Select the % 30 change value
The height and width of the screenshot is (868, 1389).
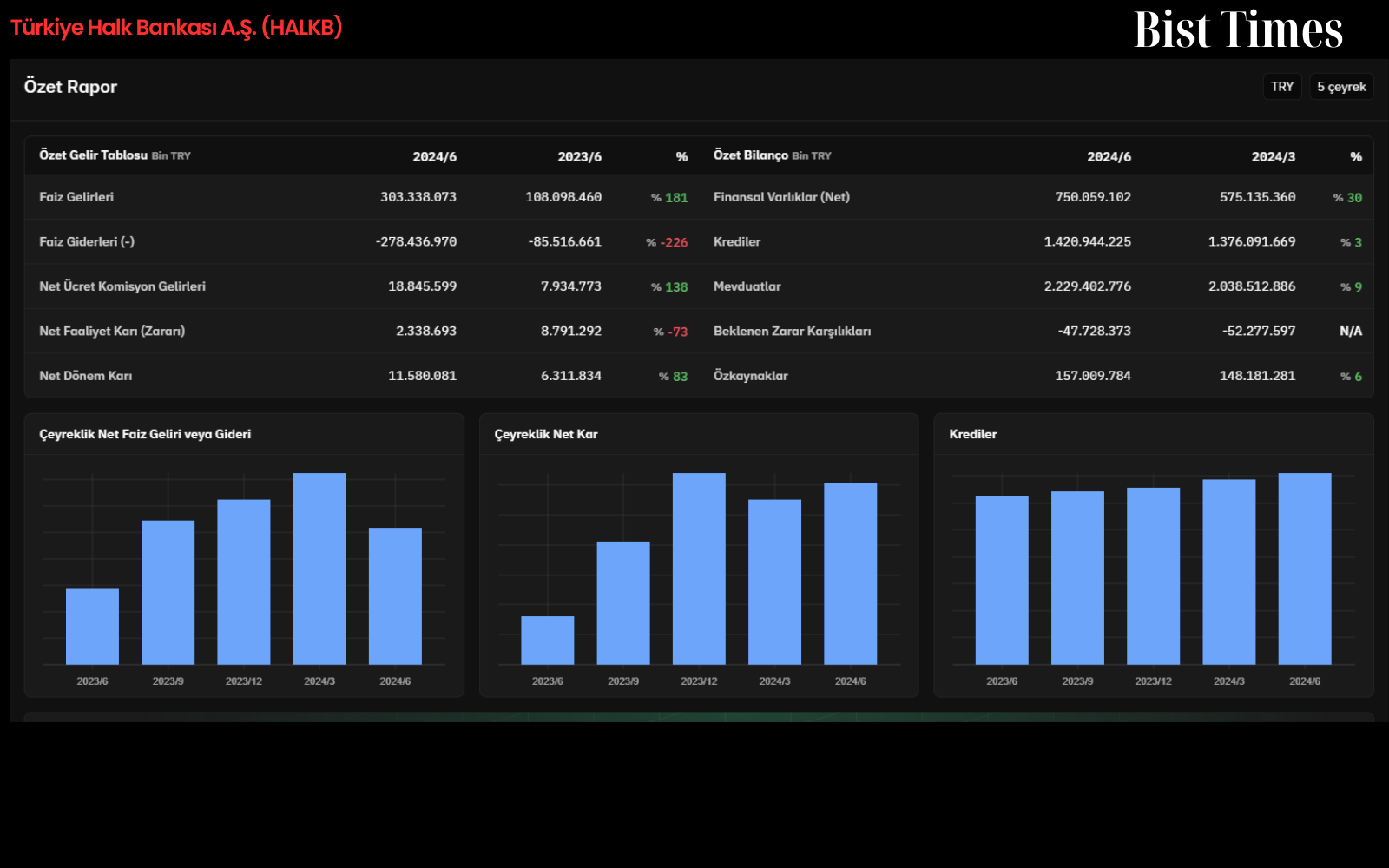coord(1347,198)
